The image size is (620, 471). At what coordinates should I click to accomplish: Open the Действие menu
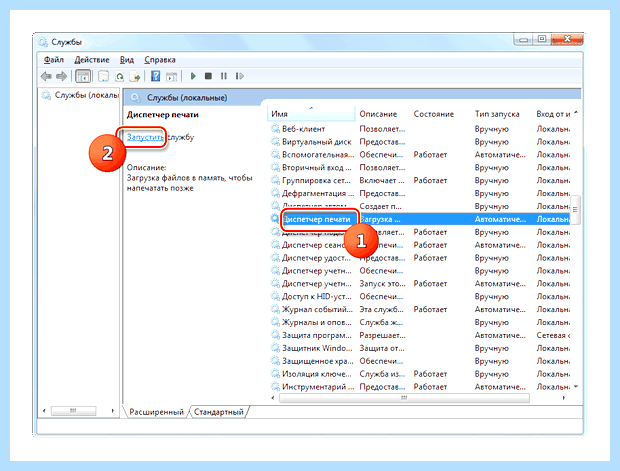click(92, 60)
